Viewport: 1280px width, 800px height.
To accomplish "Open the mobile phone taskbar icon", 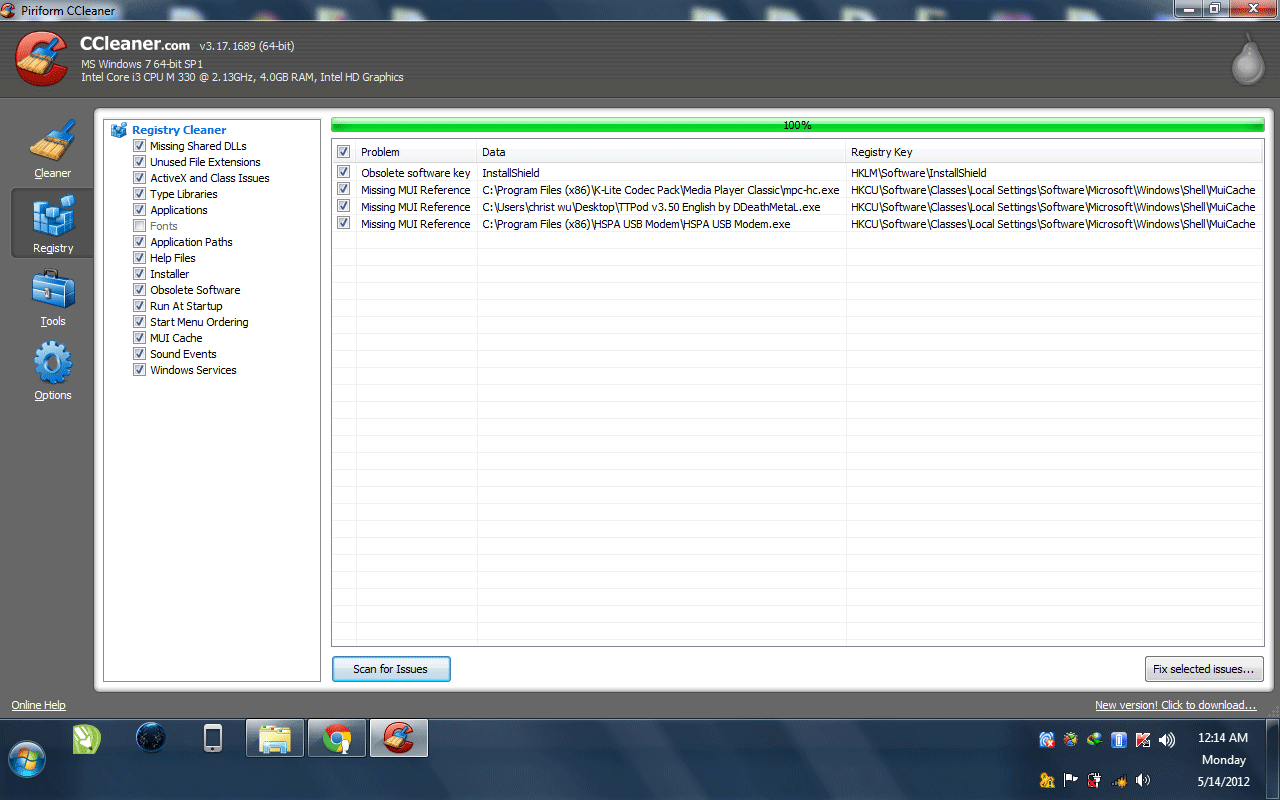I will click(x=213, y=738).
